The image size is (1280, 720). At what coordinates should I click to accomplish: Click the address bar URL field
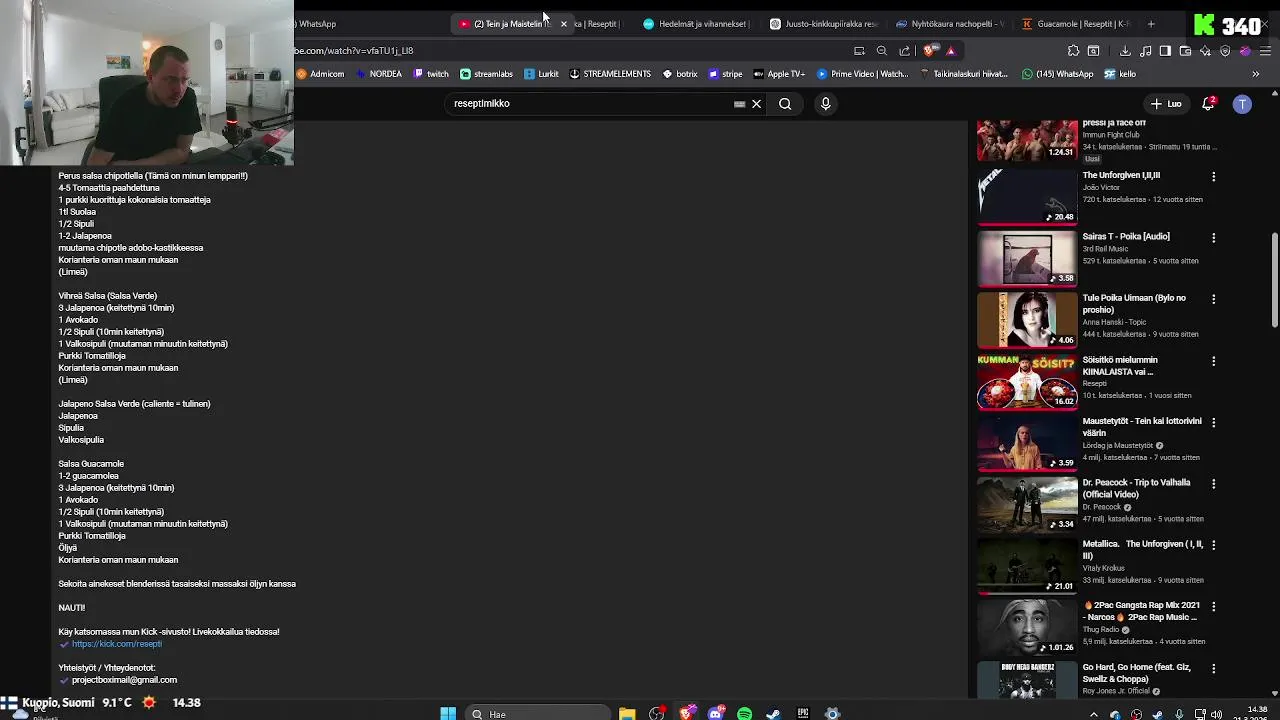[x=570, y=51]
